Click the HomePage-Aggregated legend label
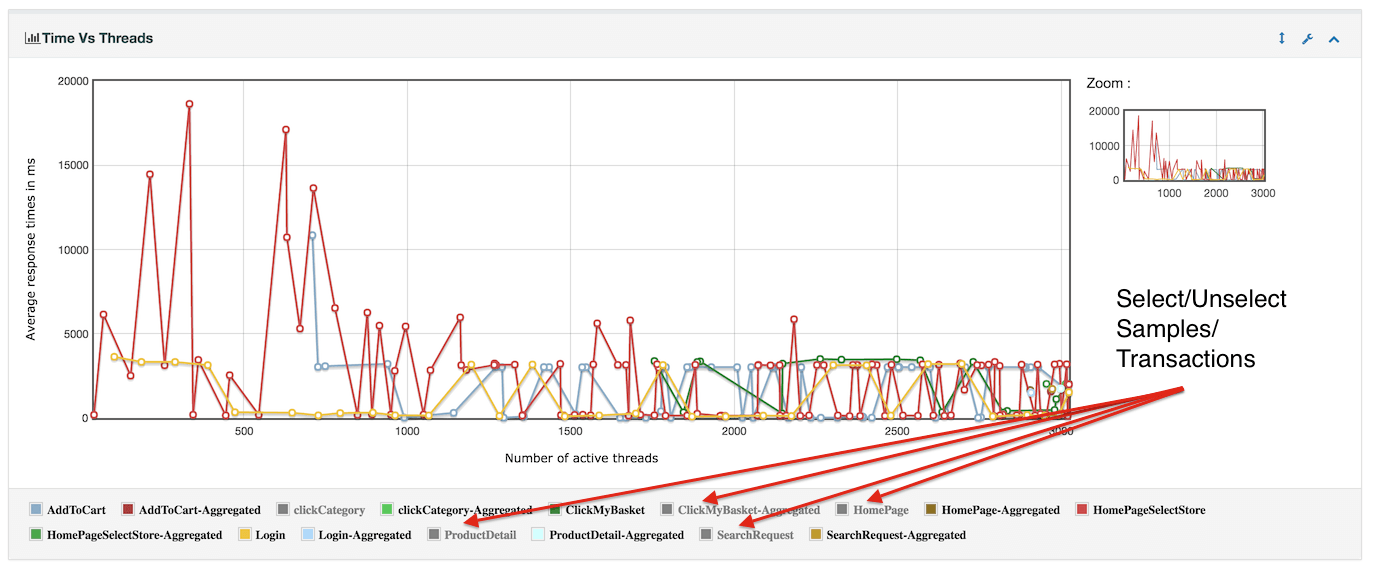Viewport: 1373px width, 567px height. 1000,510
